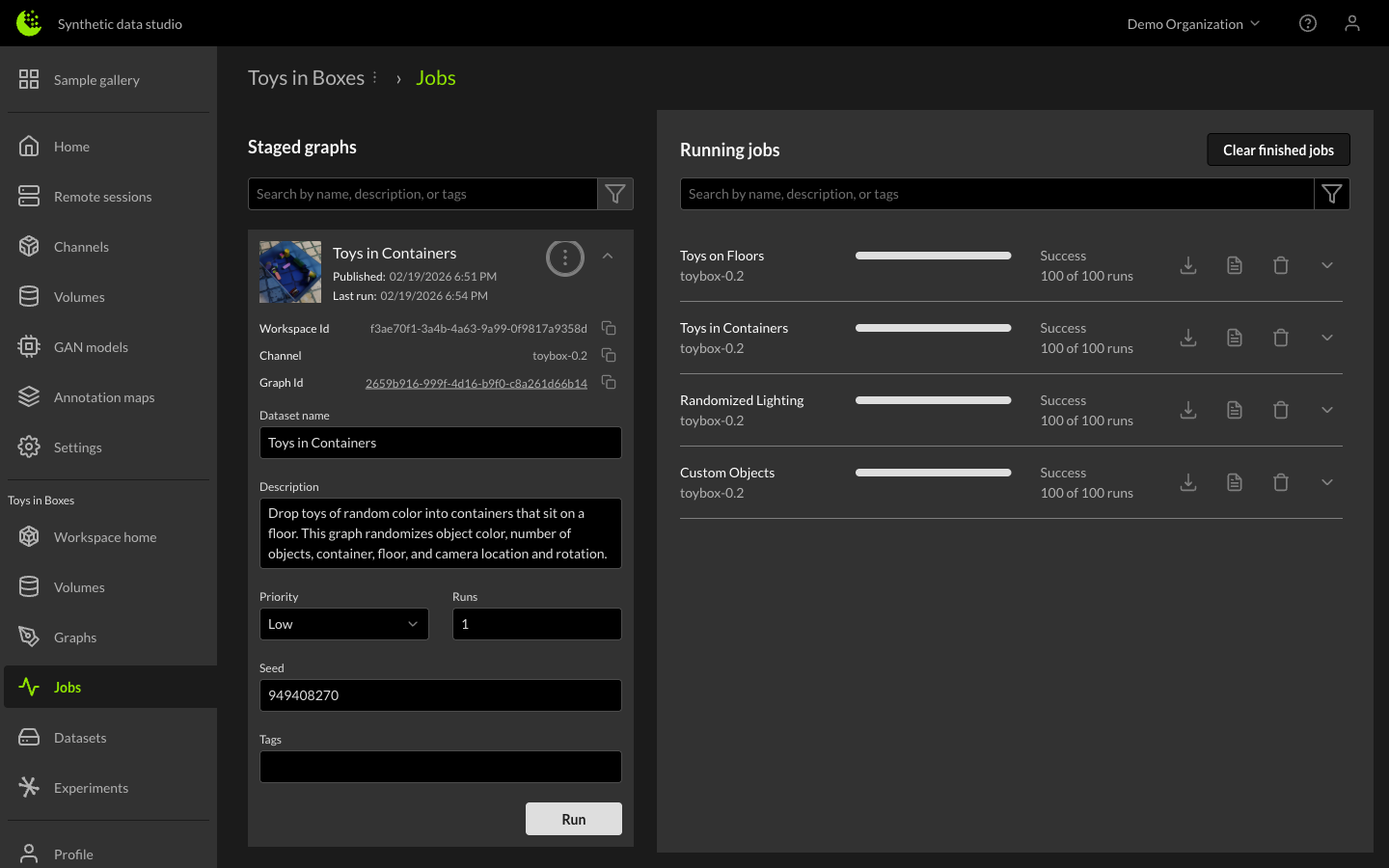Open the Demo Organization switcher
This screenshot has width=1389, height=868.
coord(1193,24)
